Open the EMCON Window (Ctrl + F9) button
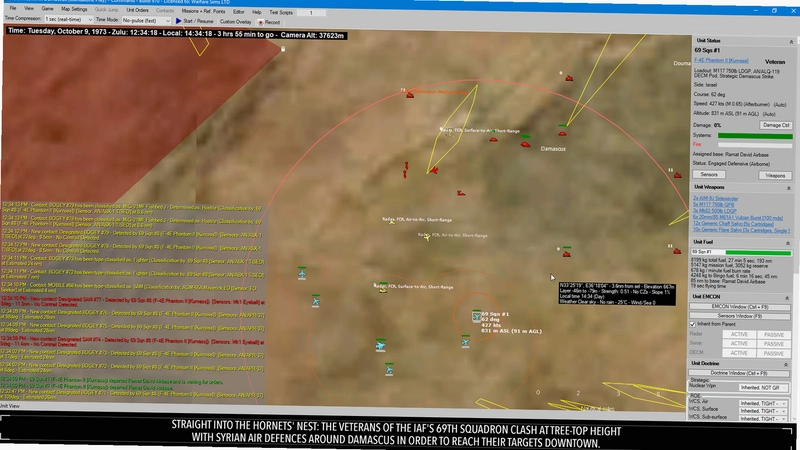Viewport: 800px width, 450px height. pos(739,307)
